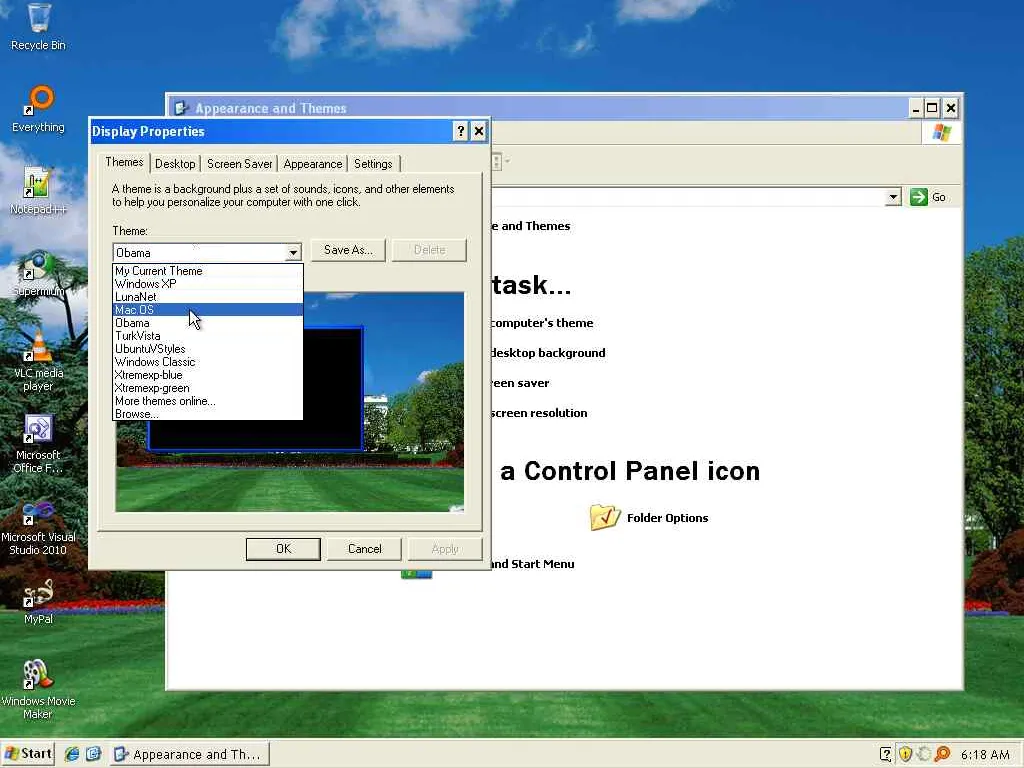Viewport: 1024px width, 768px height.
Task: Launch Windows Movie Maker shortcut
Action: (x=38, y=689)
